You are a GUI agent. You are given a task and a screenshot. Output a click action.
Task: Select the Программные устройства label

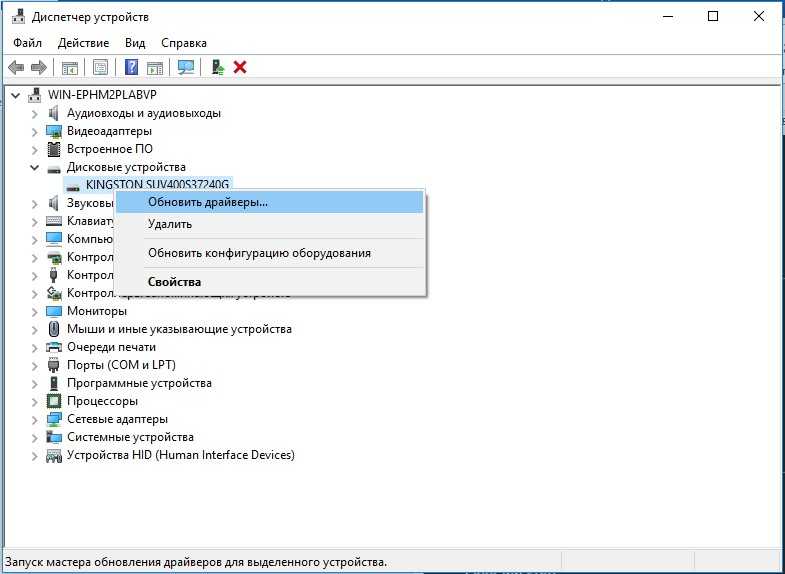[139, 383]
